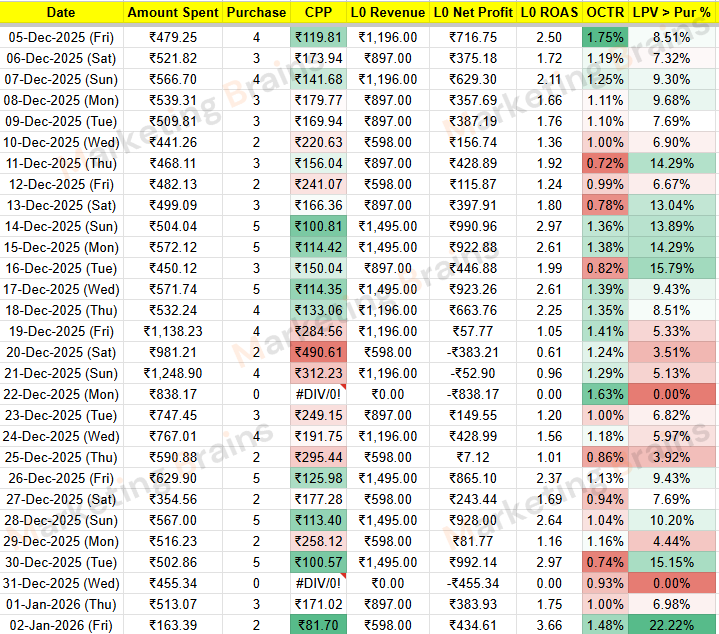
Task: Select the 02-Jan-2026 (Fri) date cell
Action: click(61, 625)
